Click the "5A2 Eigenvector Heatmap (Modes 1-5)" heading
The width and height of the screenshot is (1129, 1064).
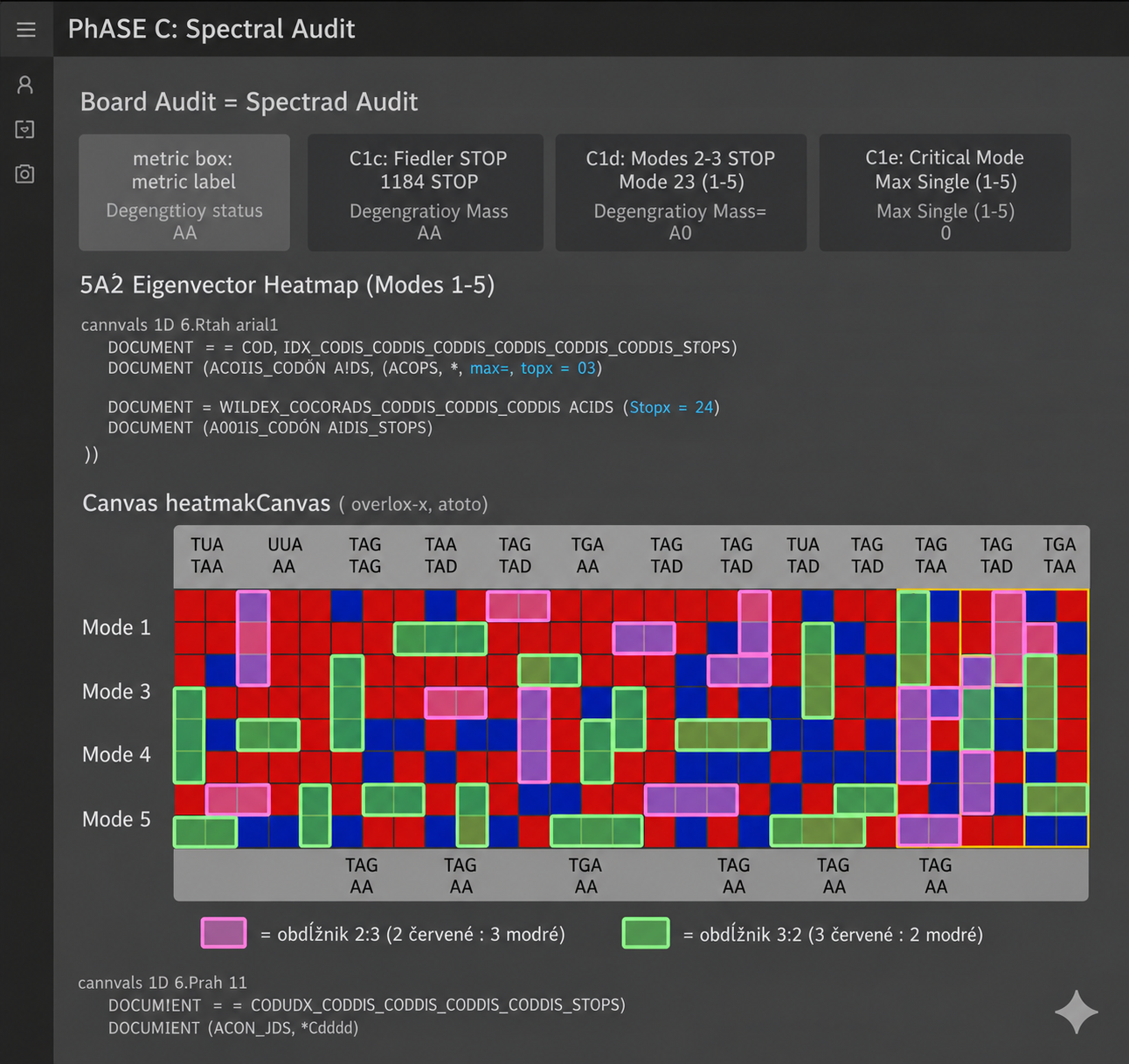point(287,285)
